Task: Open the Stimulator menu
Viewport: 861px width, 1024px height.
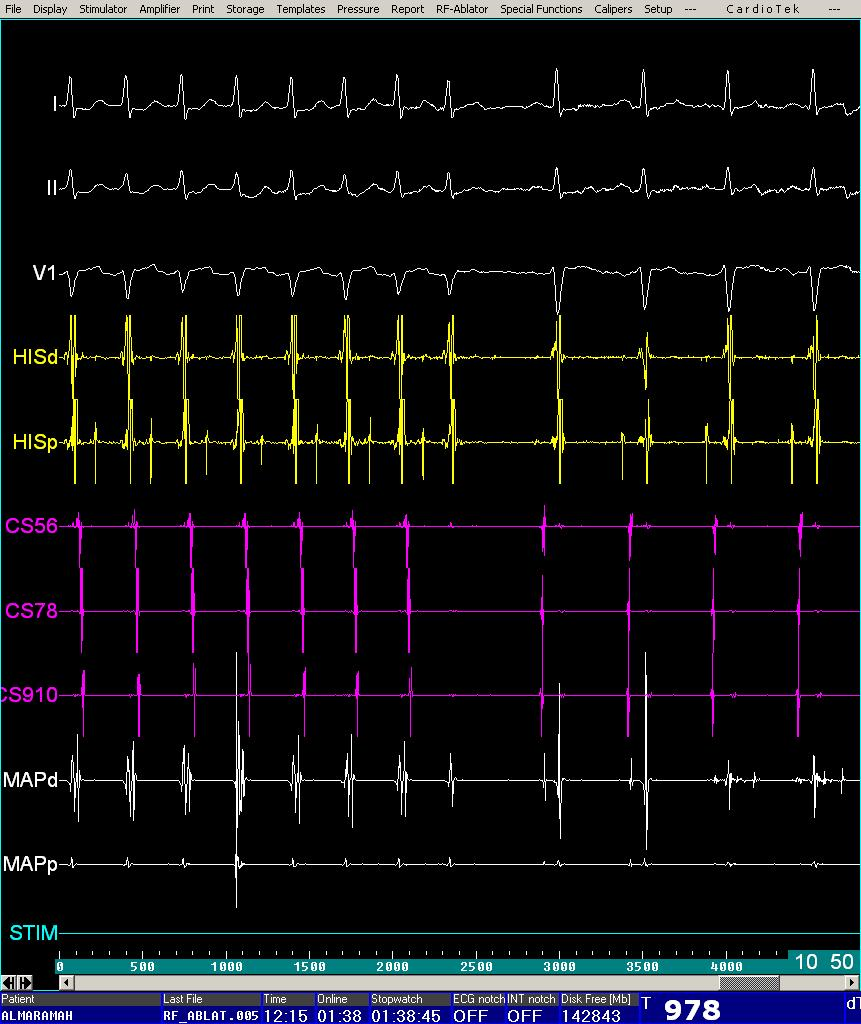Action: (103, 9)
